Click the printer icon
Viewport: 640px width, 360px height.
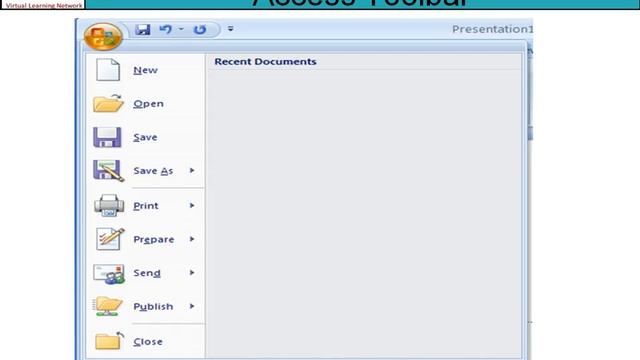point(109,205)
